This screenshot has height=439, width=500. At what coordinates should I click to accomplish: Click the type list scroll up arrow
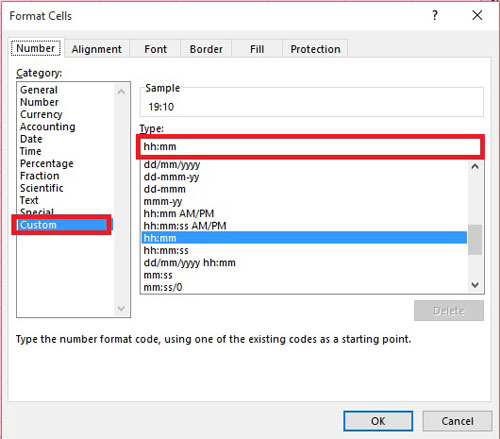click(x=475, y=166)
